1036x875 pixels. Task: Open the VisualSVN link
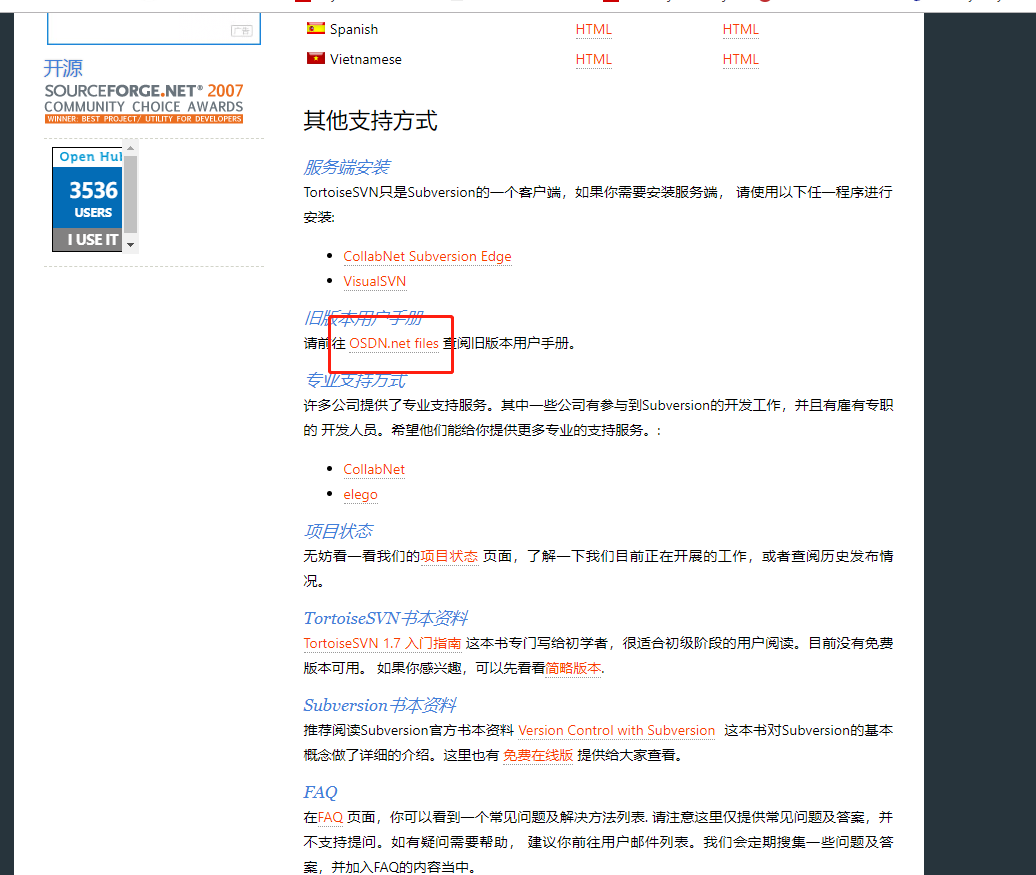pos(375,281)
